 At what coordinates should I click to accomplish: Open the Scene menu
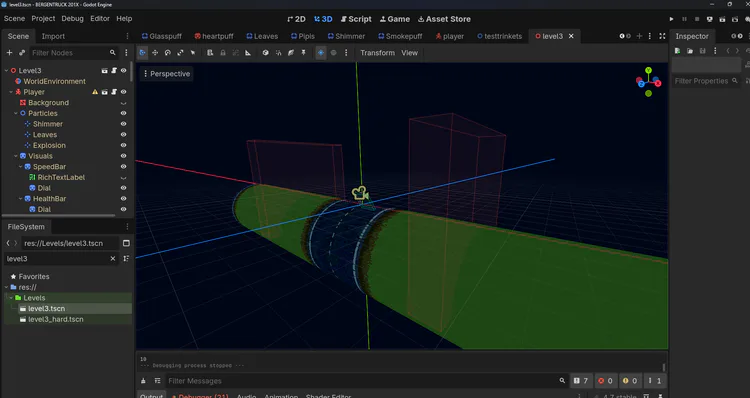click(x=14, y=19)
